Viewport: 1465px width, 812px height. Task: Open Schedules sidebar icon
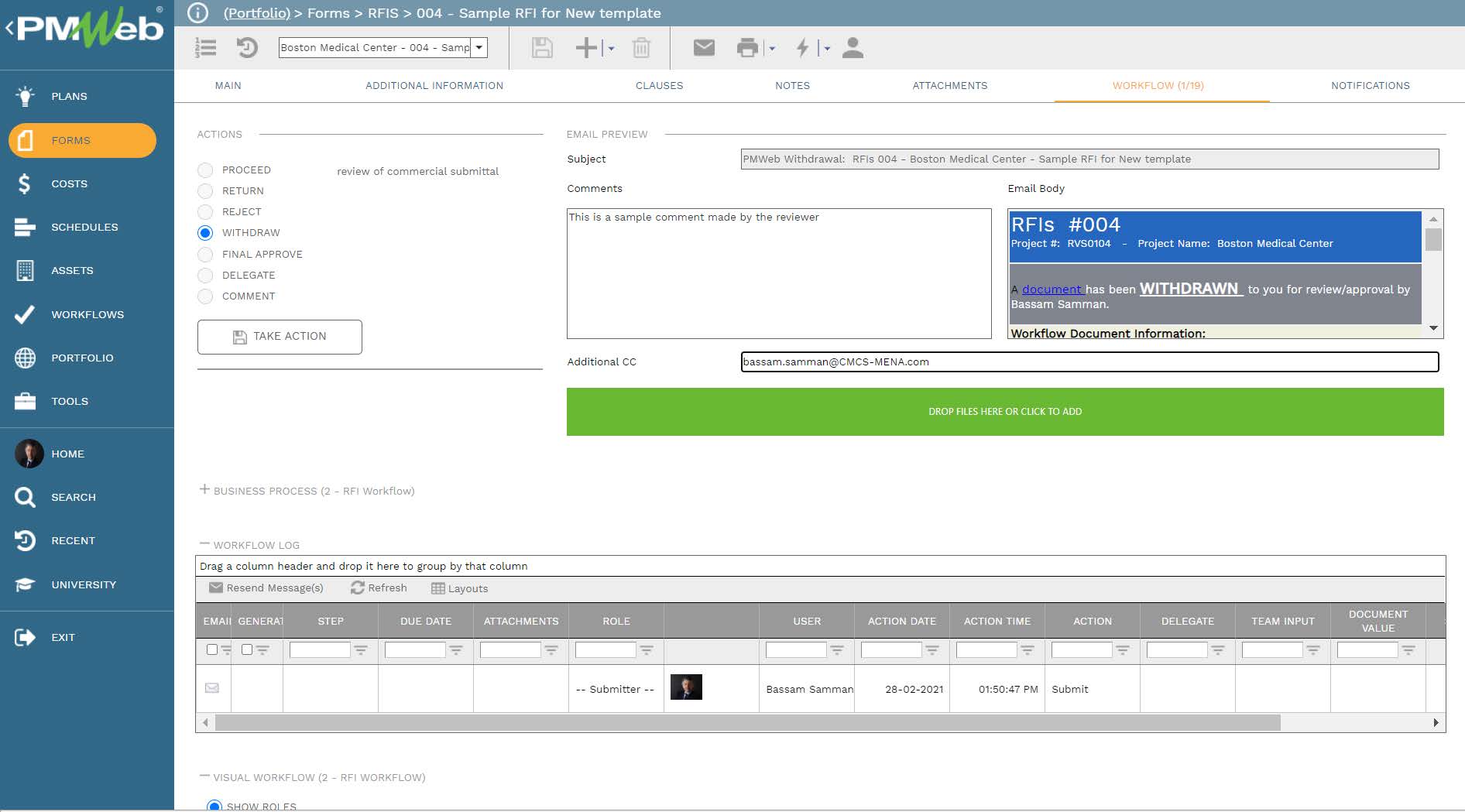tap(25, 227)
